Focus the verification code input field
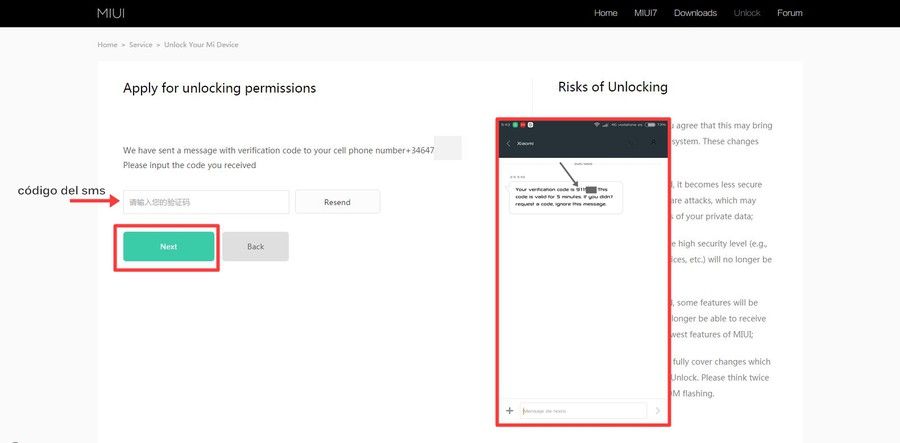The width and height of the screenshot is (900, 443). click(206, 202)
